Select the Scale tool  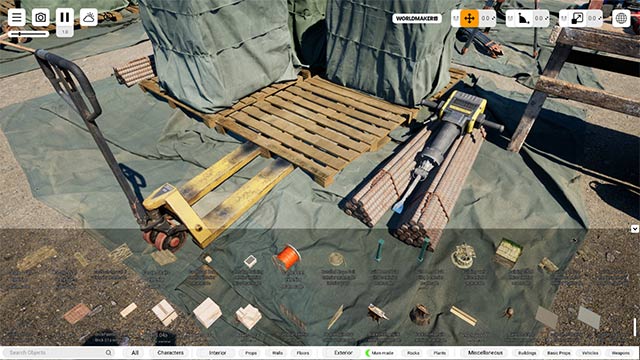[x=578, y=18]
